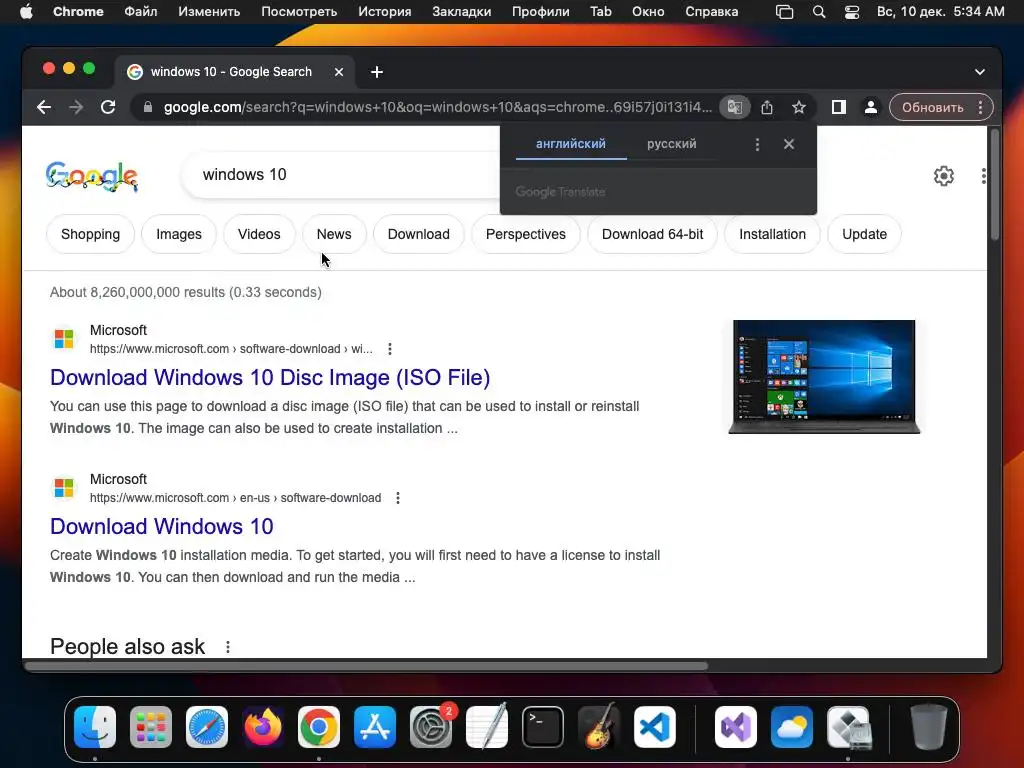This screenshot has height=768, width=1024.
Task: Open a new tab with plus button
Action: pyautogui.click(x=377, y=72)
